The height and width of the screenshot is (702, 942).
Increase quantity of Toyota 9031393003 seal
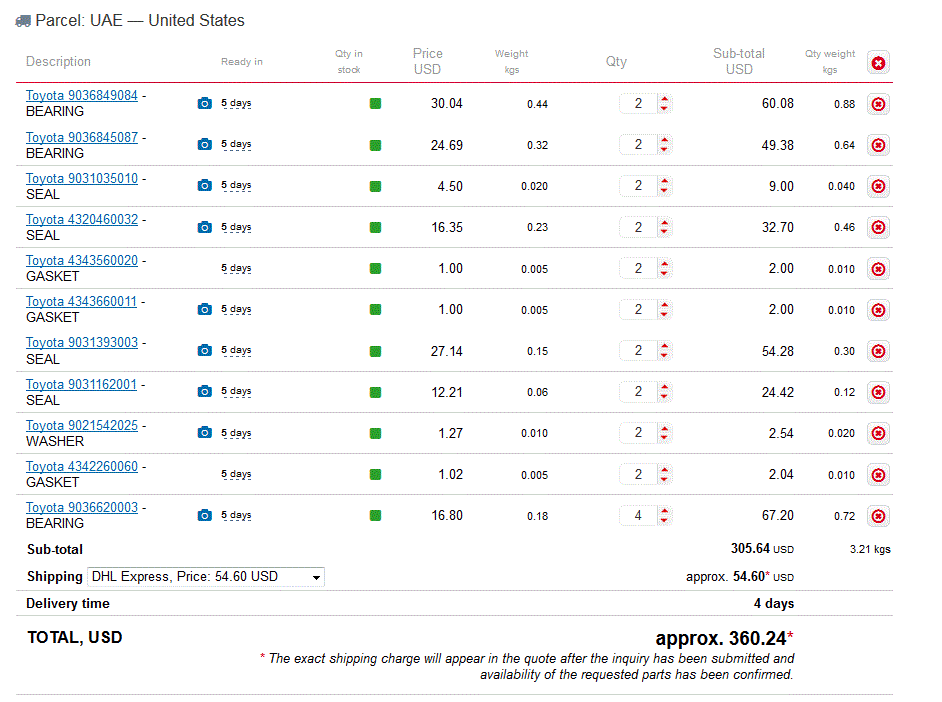point(664,346)
